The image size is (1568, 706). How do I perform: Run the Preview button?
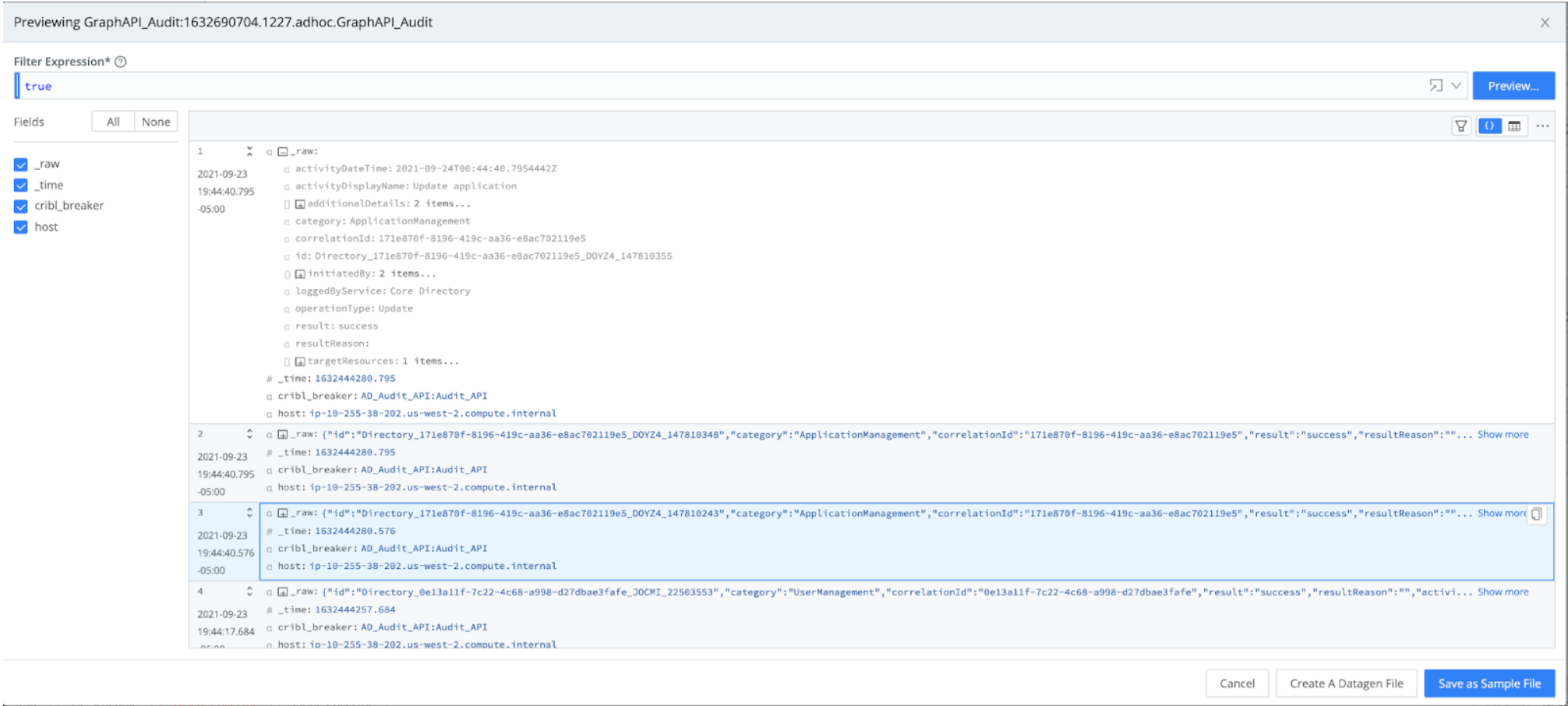click(x=1512, y=86)
